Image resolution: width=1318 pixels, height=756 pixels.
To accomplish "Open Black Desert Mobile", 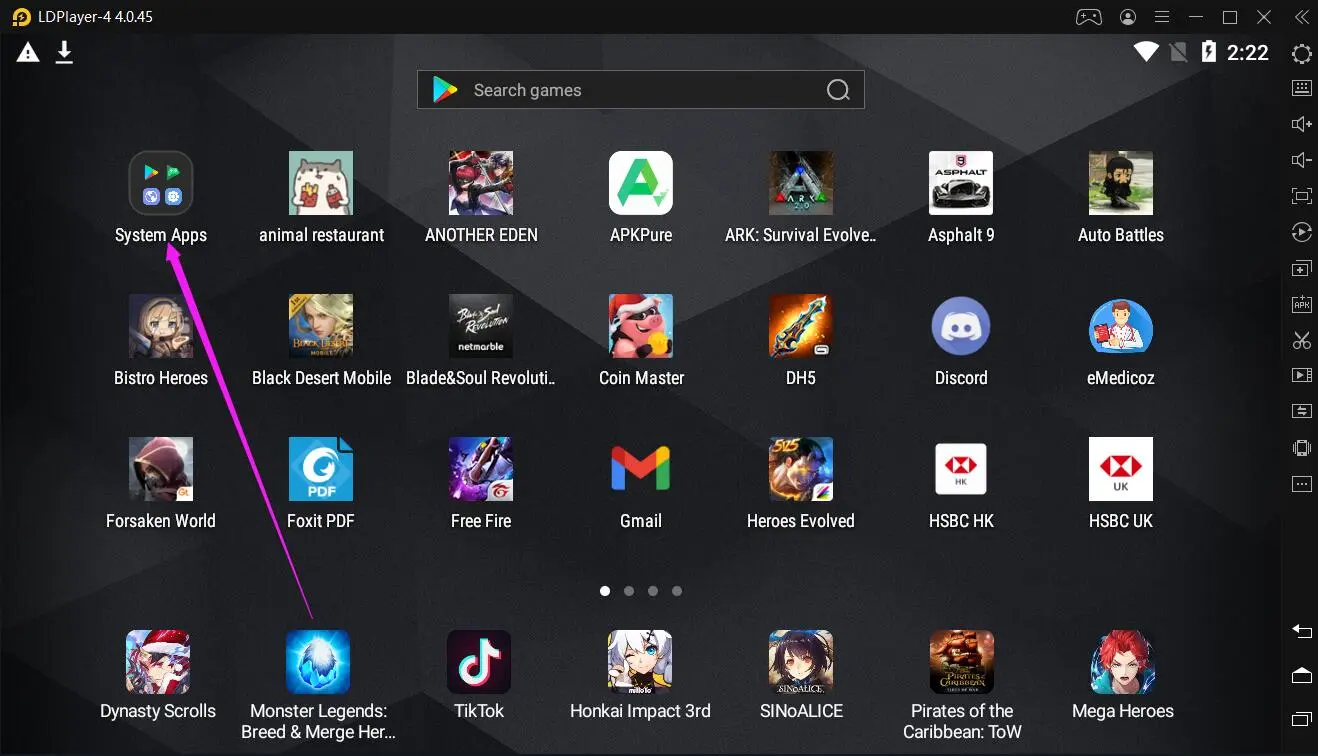I will click(x=321, y=326).
